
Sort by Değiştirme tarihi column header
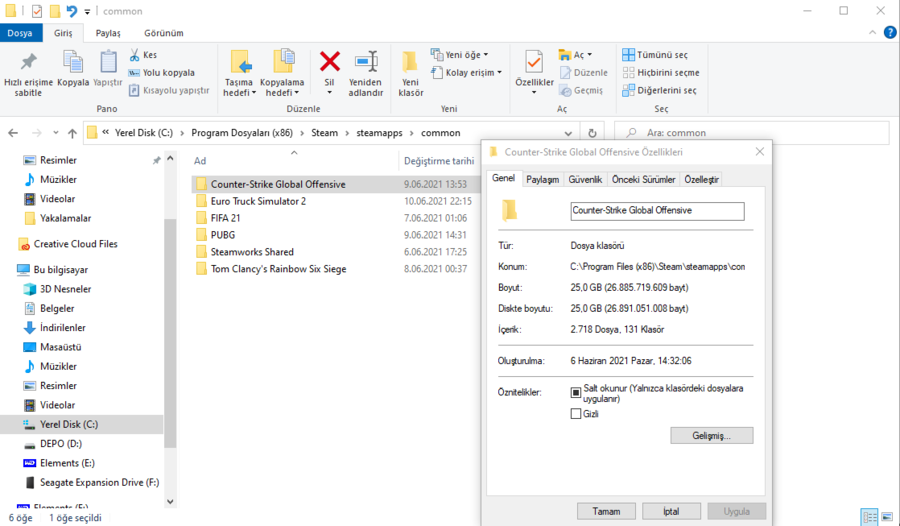click(x=439, y=161)
